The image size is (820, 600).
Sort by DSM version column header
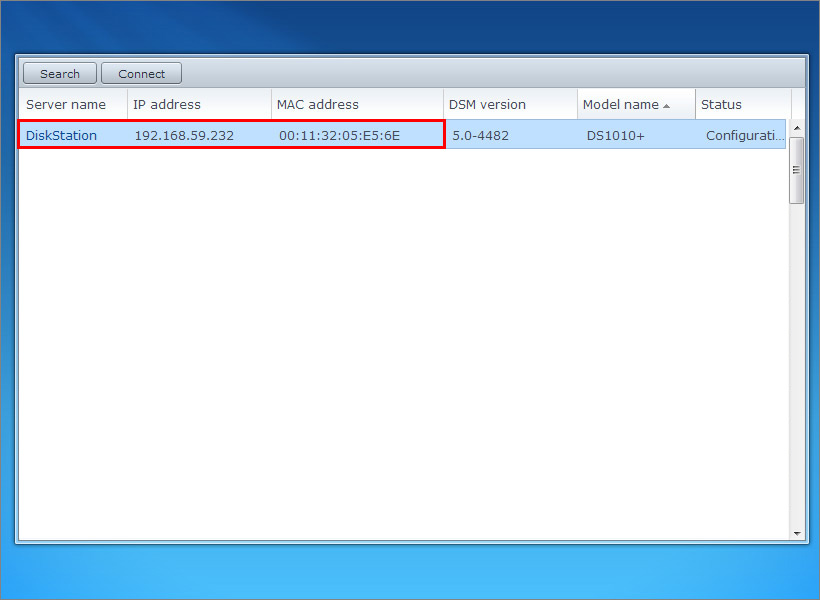point(510,104)
